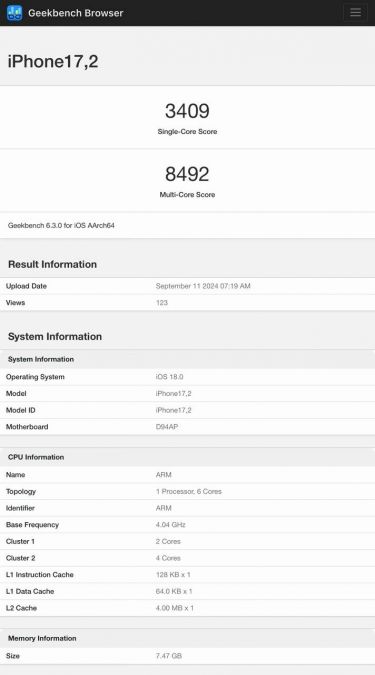Click the Memory Size 7.47 GB value

coord(169,656)
